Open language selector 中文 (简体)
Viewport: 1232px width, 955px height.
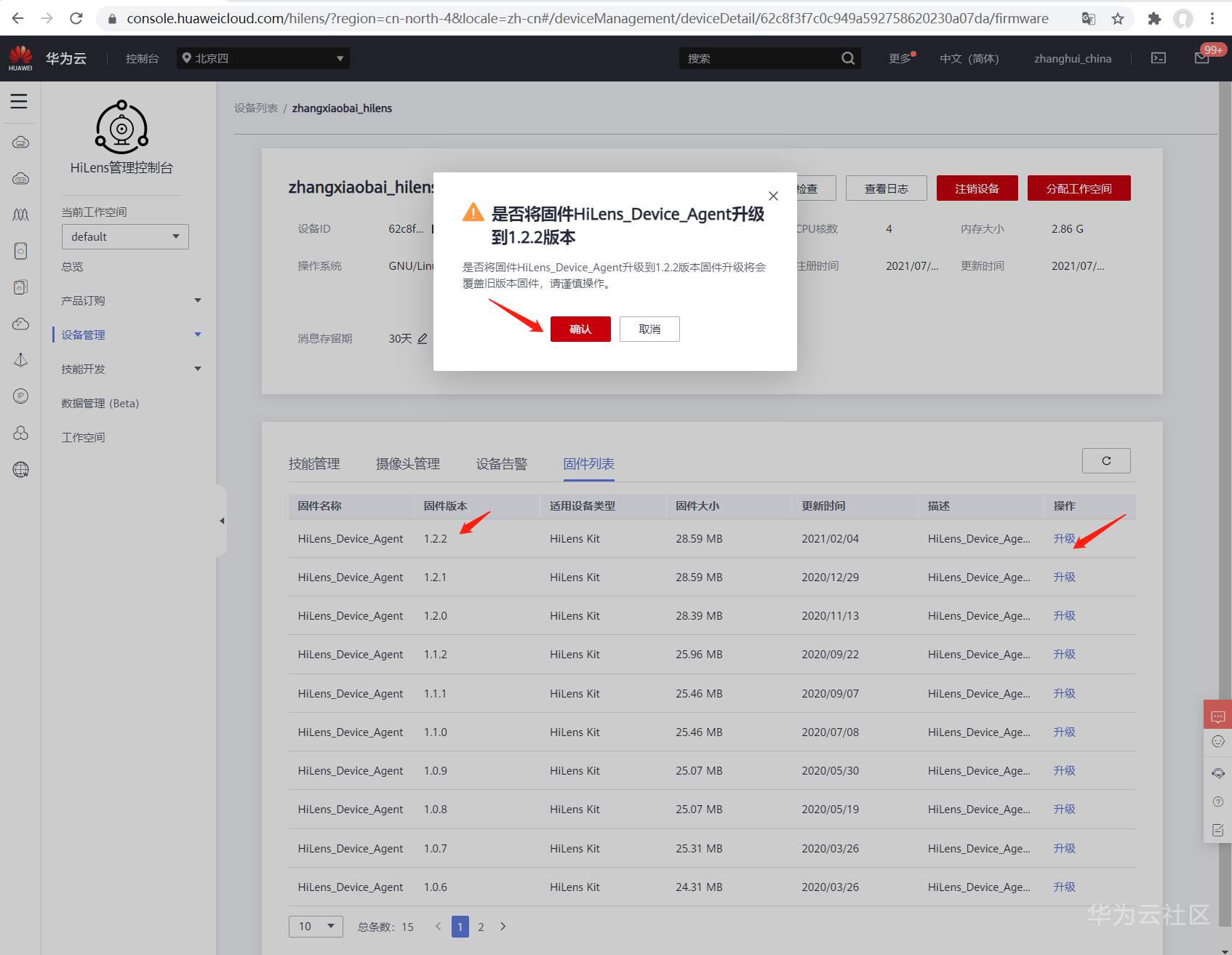point(969,58)
